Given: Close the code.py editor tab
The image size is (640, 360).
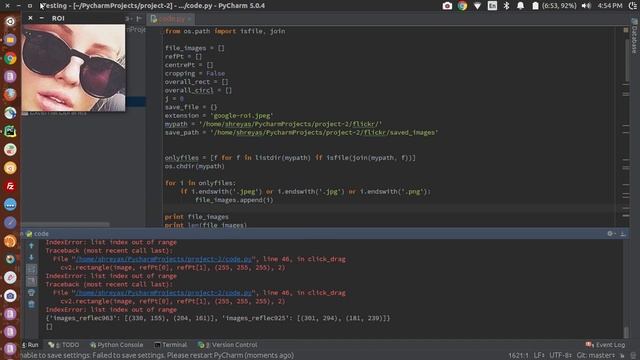Looking at the screenshot, I should coord(190,19).
